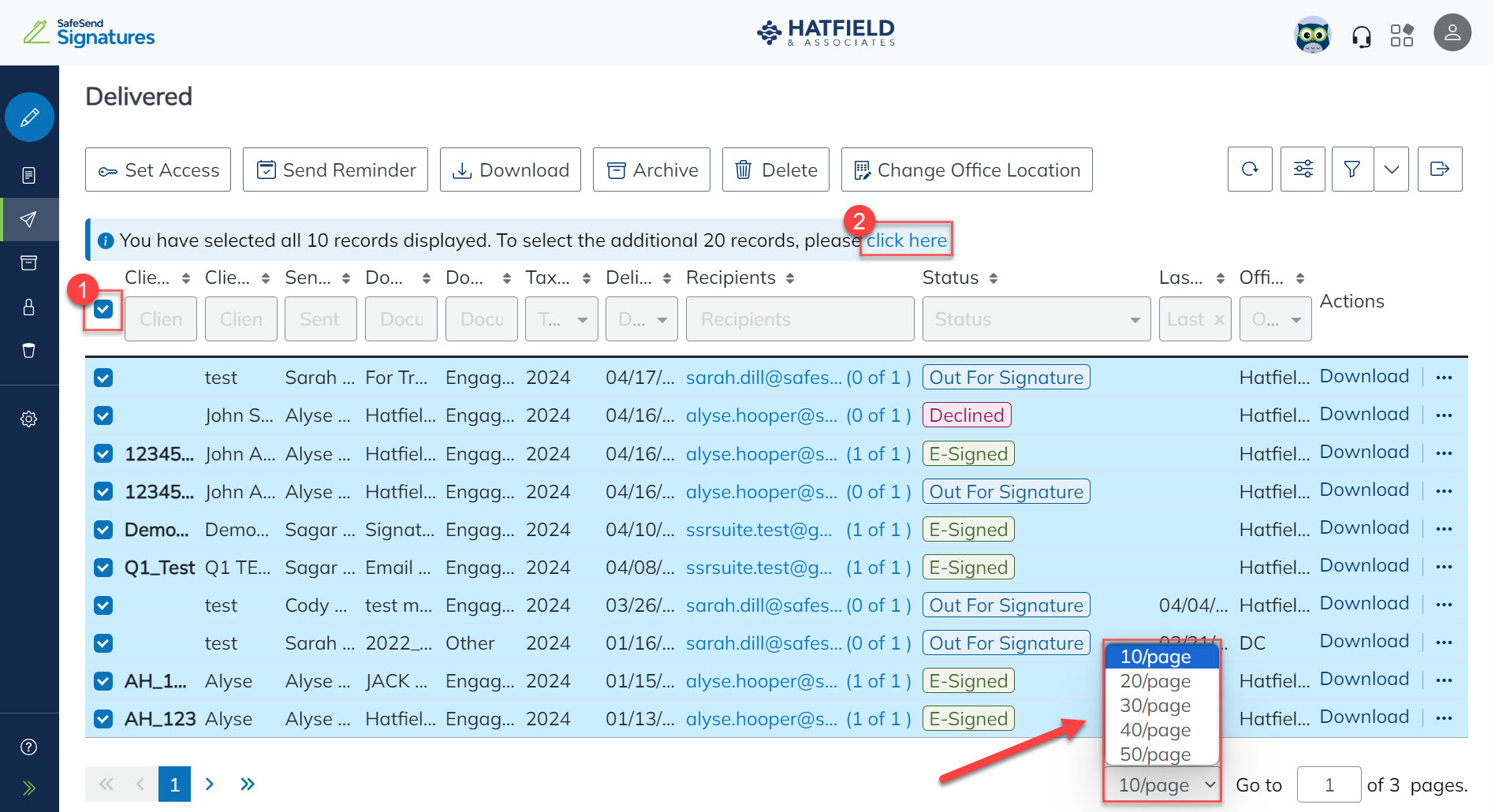Navigate to the next page arrow
The height and width of the screenshot is (812, 1495).
point(210,784)
